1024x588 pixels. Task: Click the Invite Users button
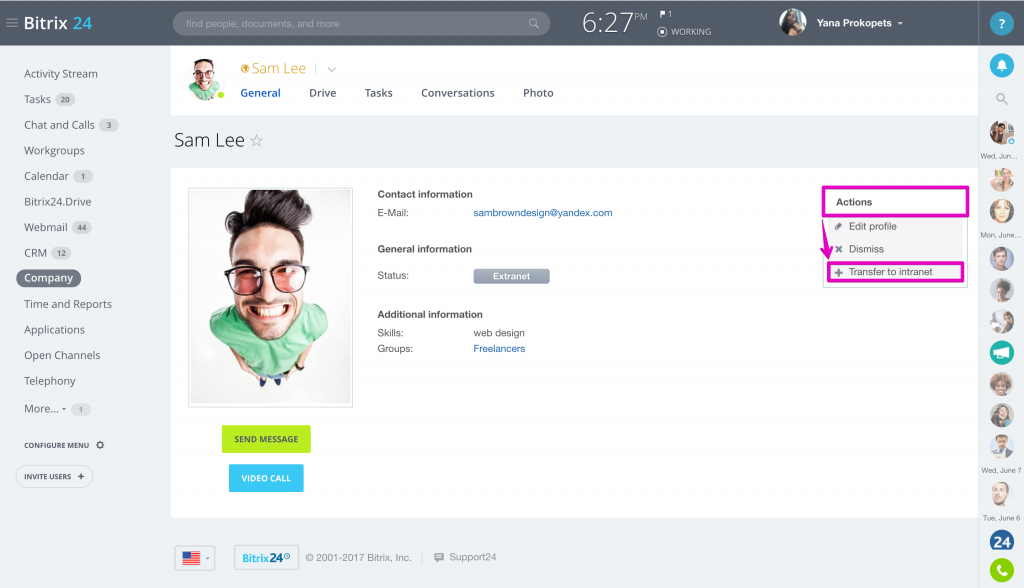click(54, 476)
